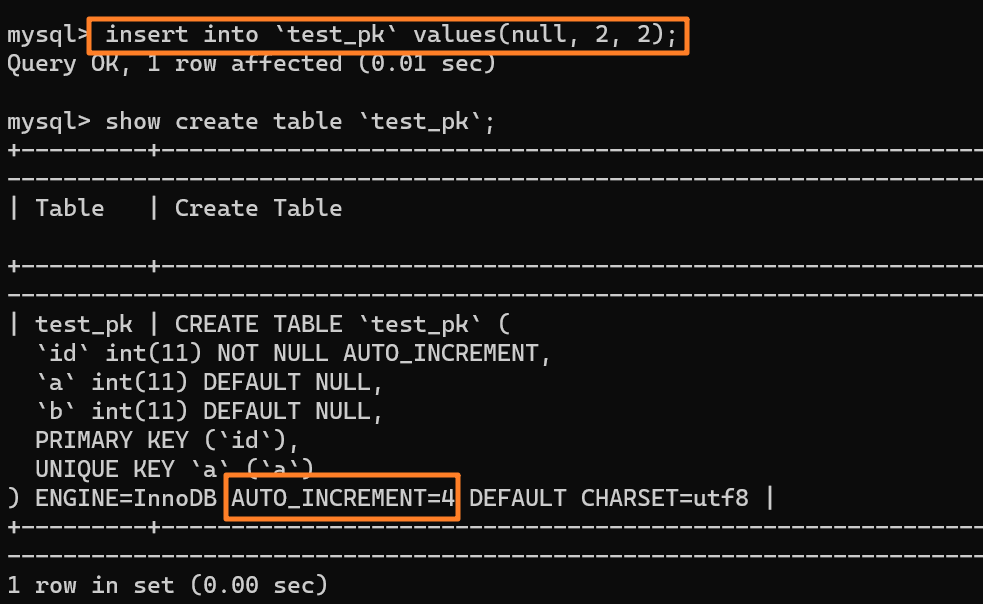This screenshot has width=983, height=604.
Task: Click the `a` int(11) DEFAULT NULL line
Action: (x=209, y=382)
